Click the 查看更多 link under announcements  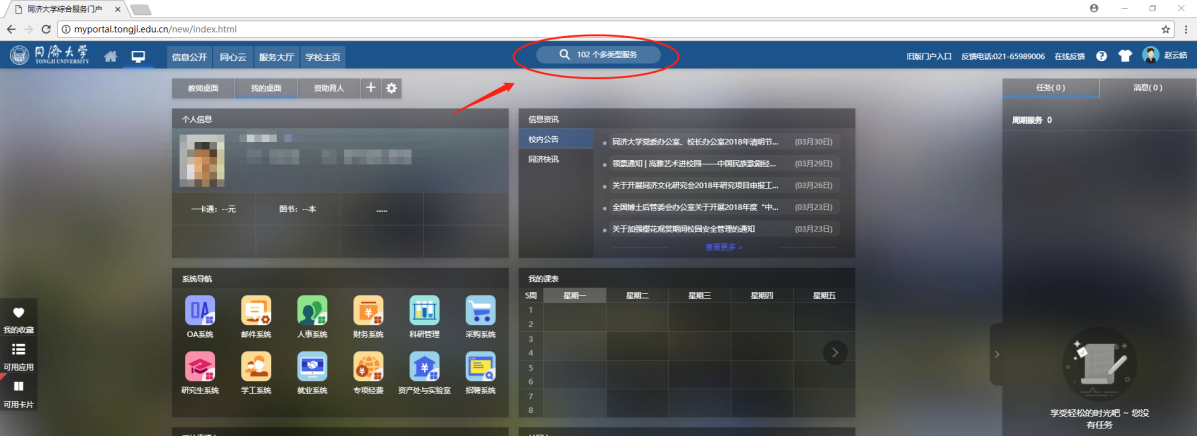724,246
